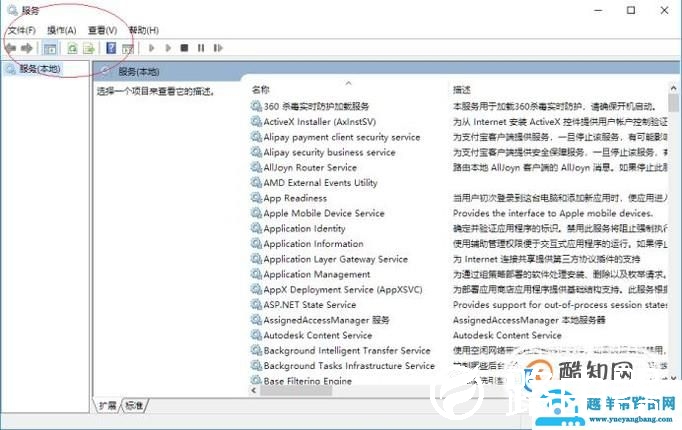
Task: Click the vertical scrollbar thumb
Action: point(673,103)
